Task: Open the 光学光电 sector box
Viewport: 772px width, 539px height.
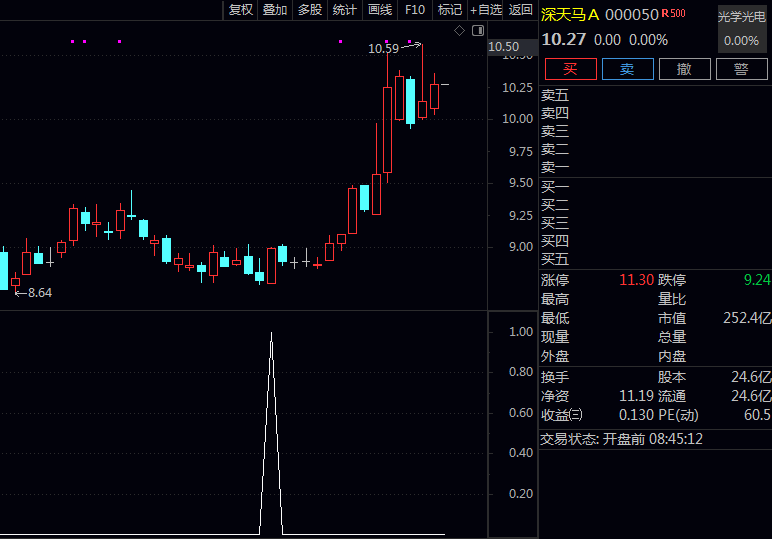Action: (742, 28)
